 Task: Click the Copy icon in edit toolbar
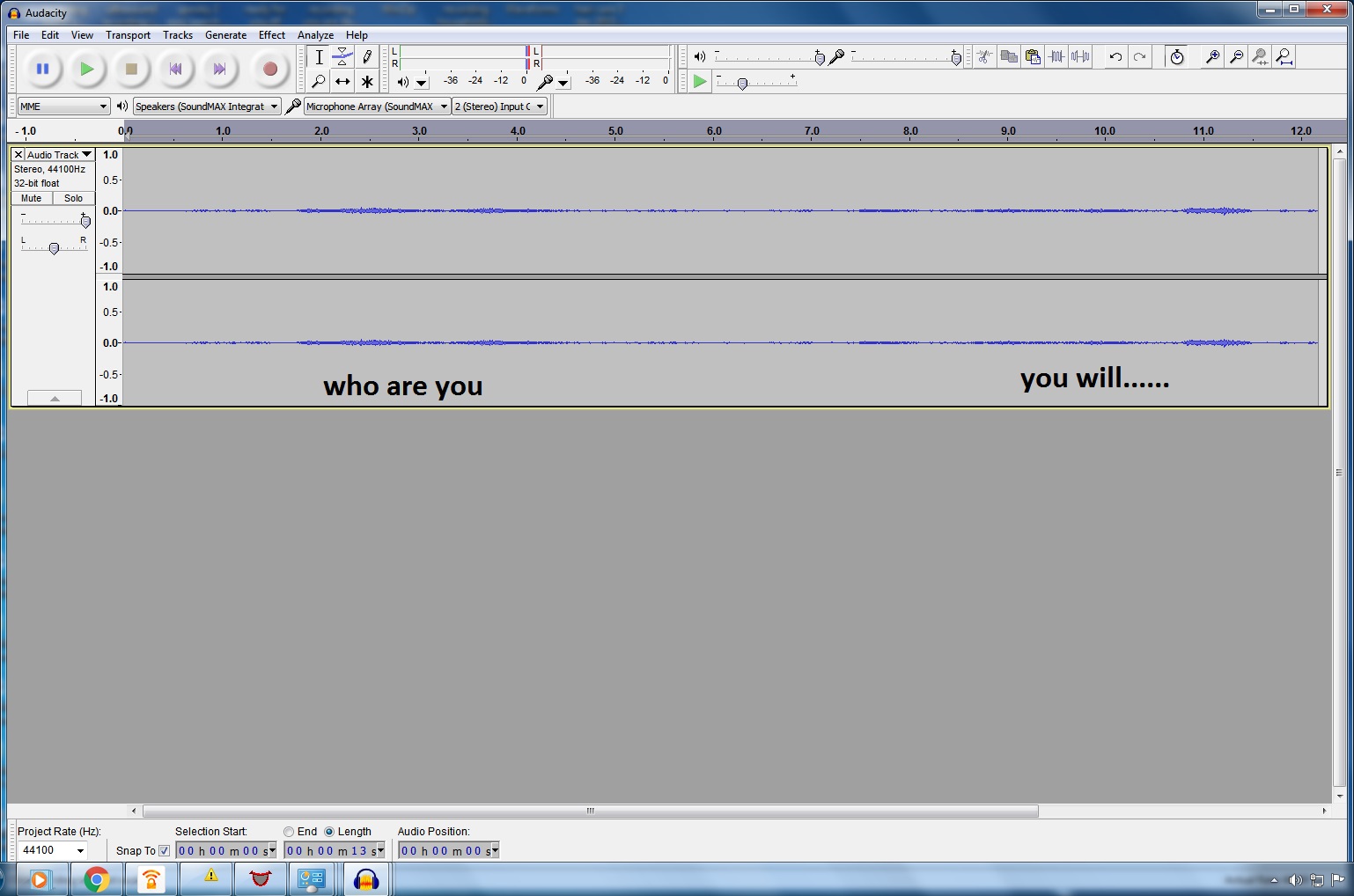point(1009,57)
